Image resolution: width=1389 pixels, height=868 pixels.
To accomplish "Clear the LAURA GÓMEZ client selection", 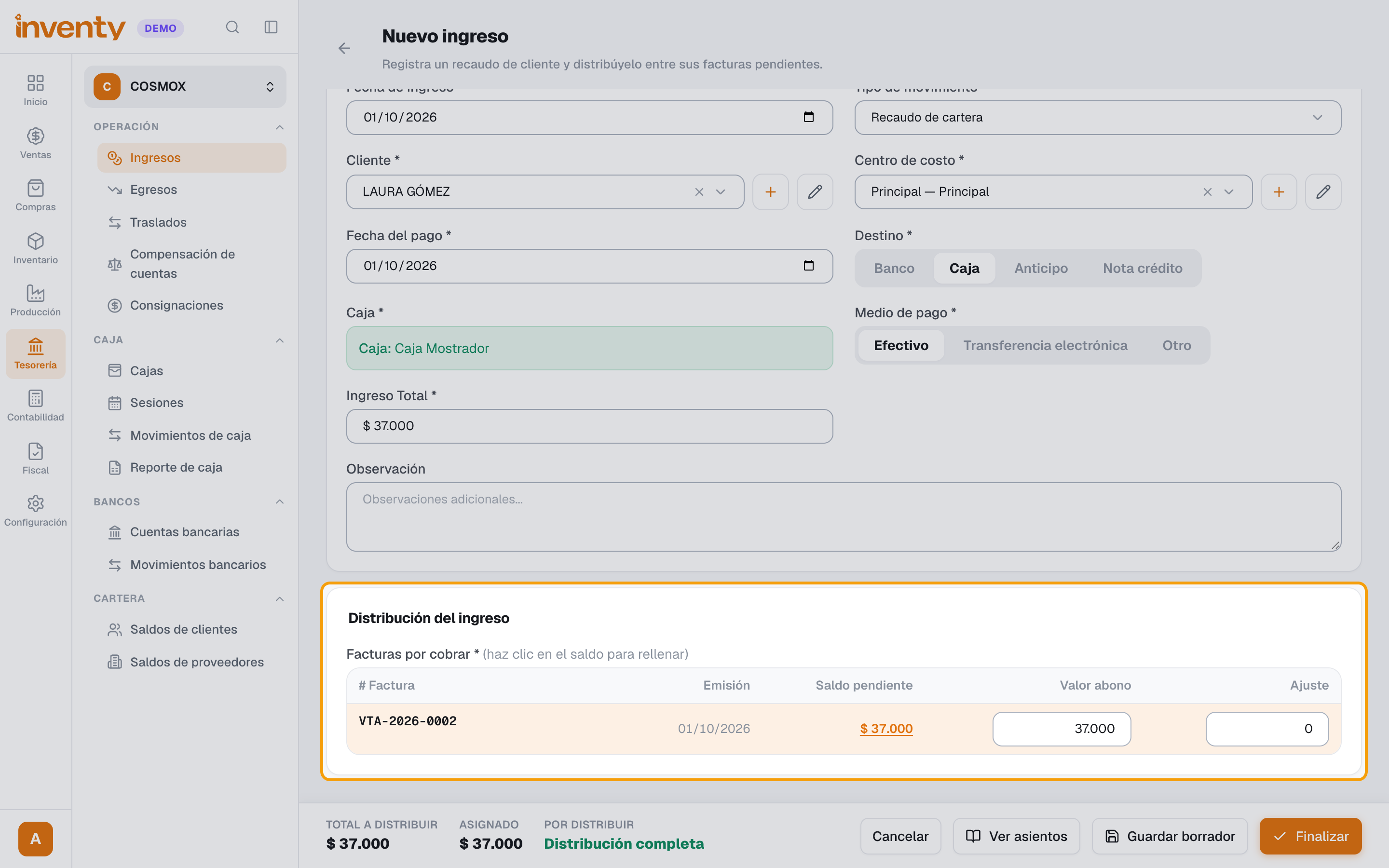I will click(699, 192).
